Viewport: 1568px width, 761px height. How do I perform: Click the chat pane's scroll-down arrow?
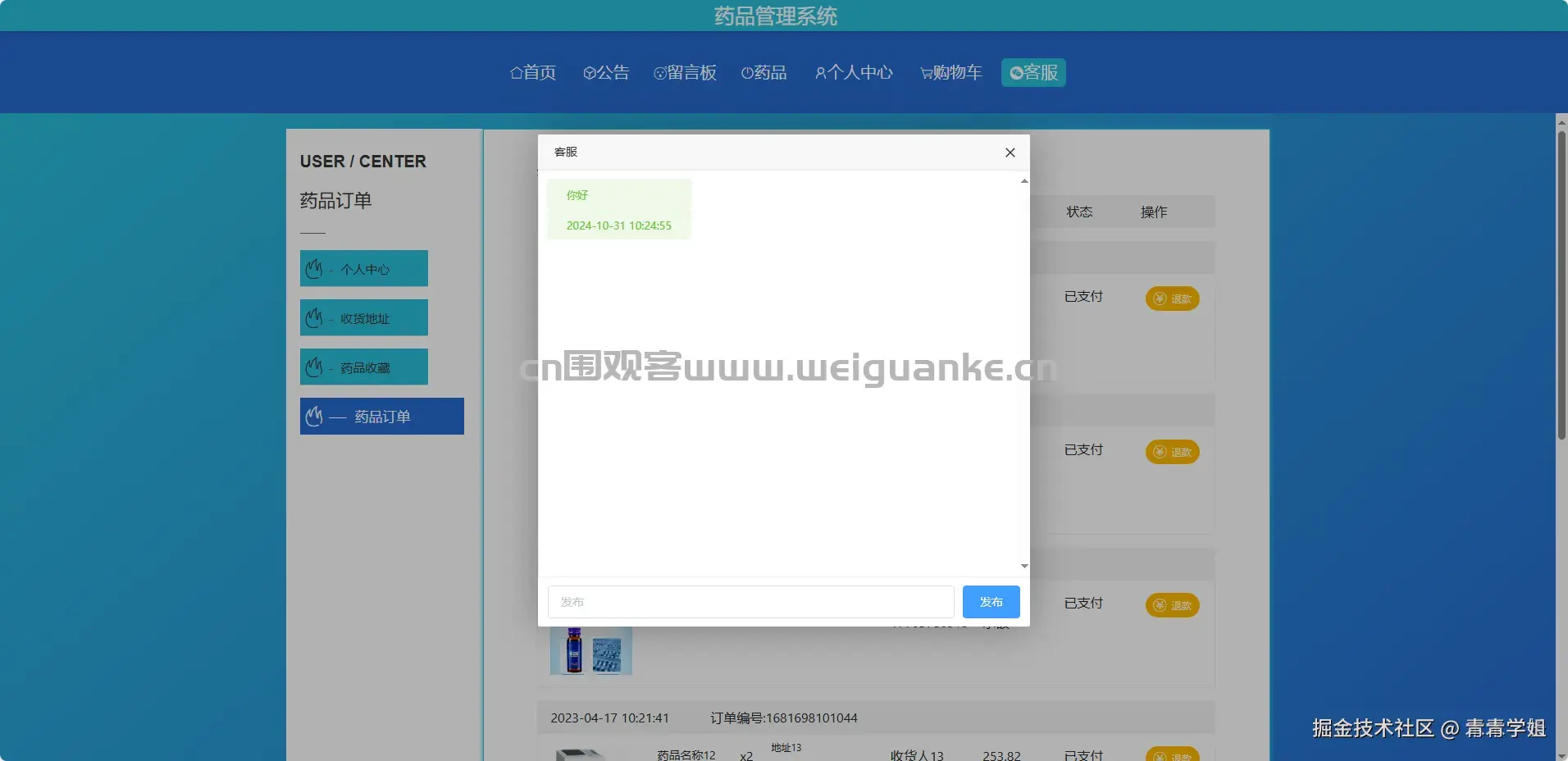point(1024,566)
